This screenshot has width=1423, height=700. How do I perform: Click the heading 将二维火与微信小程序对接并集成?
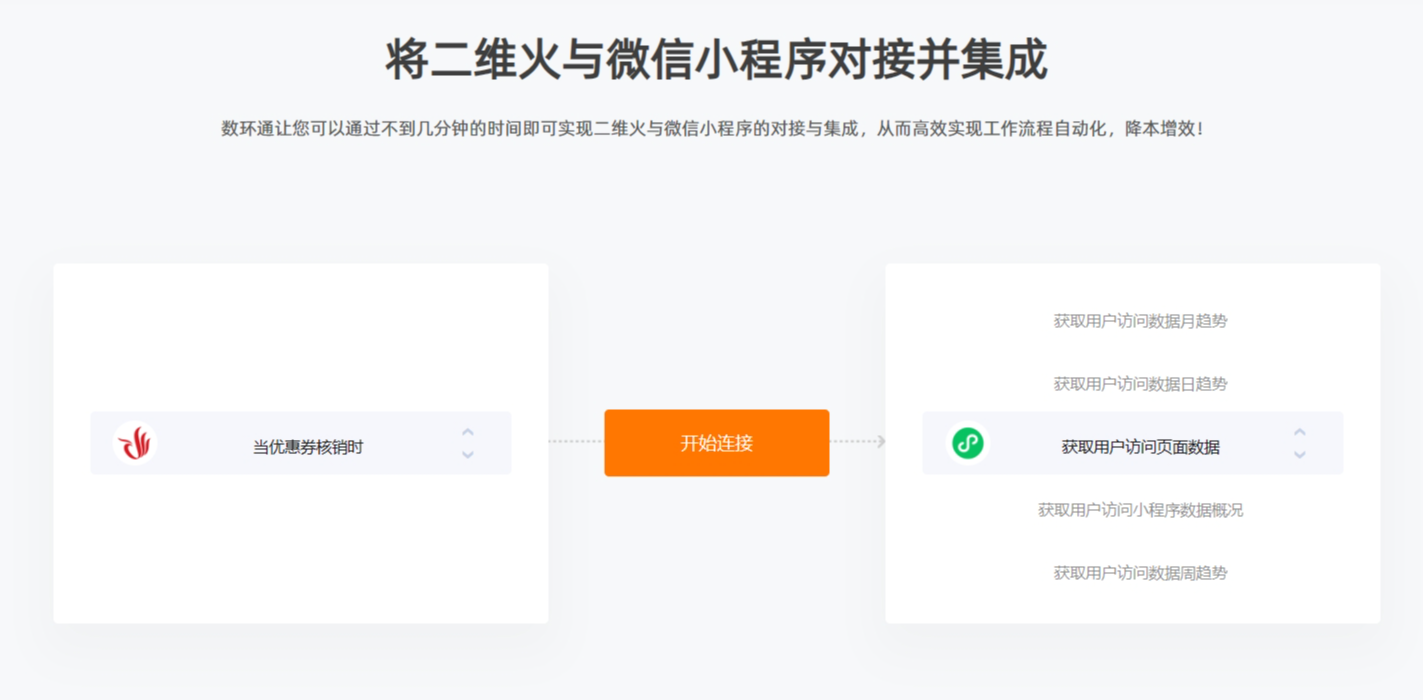pyautogui.click(x=716, y=60)
